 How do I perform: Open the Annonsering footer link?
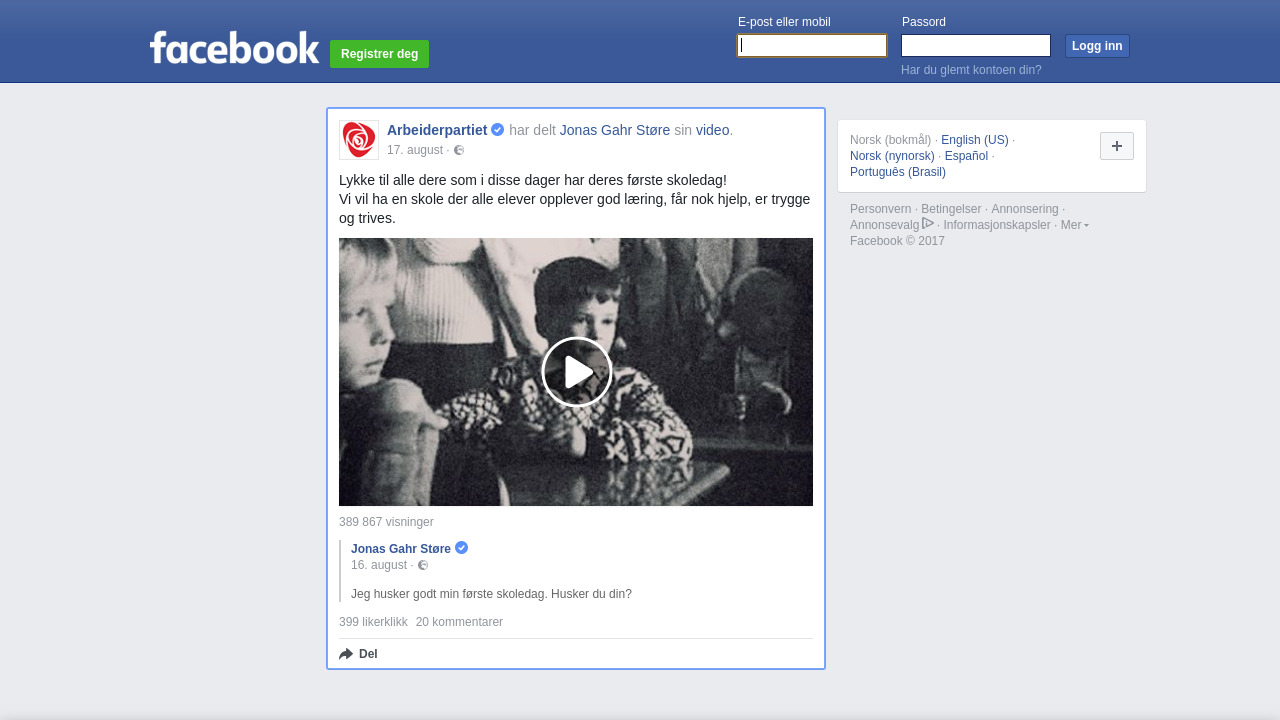click(x=1024, y=209)
